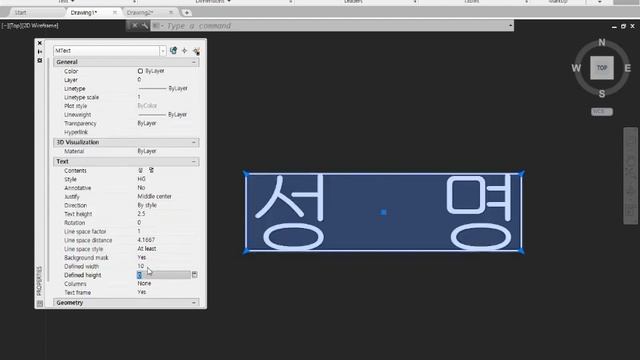
Task: Expand the Geometry section
Action: 194,303
